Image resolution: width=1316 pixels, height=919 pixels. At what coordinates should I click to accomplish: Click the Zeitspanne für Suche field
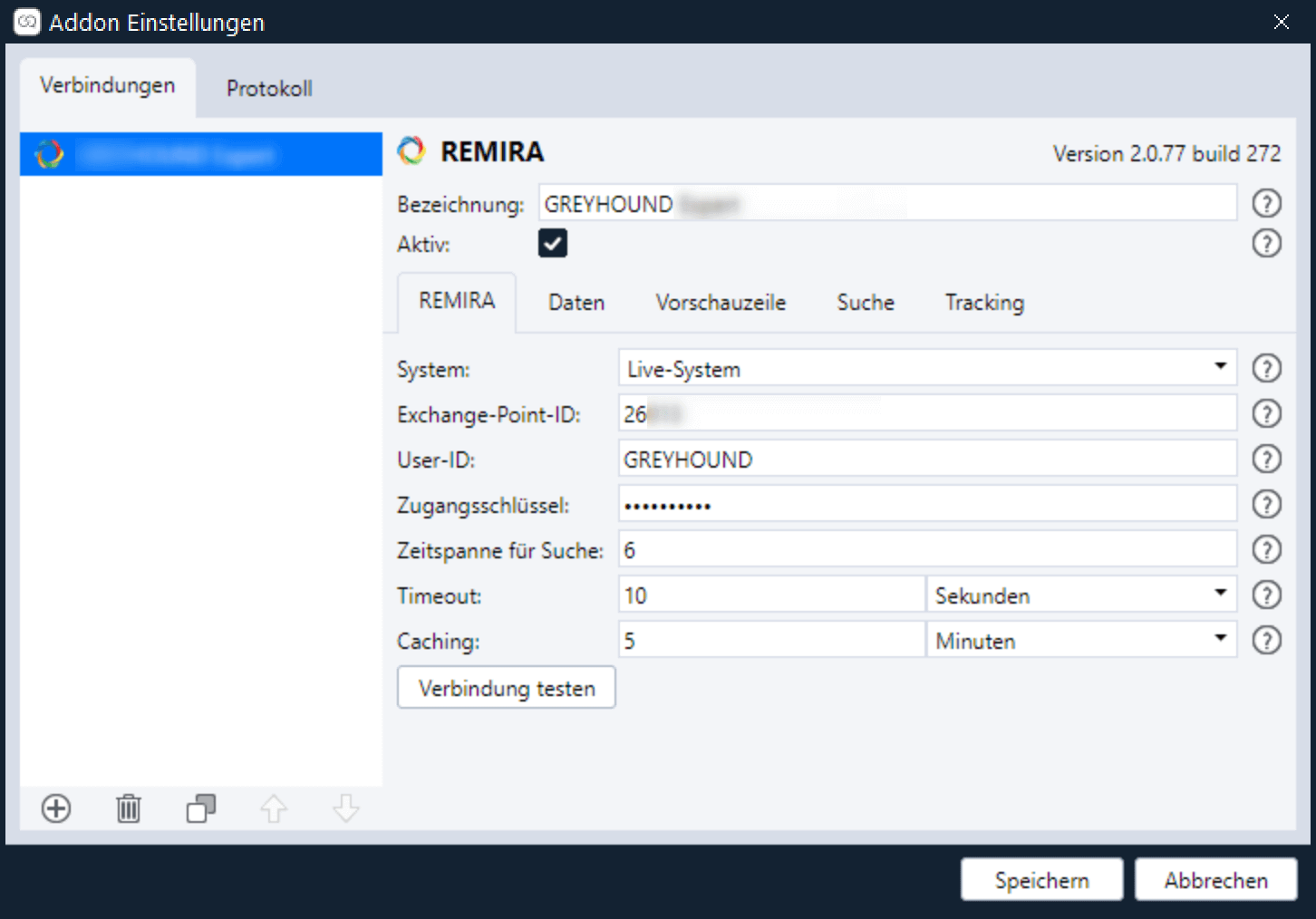pyautogui.click(x=928, y=549)
